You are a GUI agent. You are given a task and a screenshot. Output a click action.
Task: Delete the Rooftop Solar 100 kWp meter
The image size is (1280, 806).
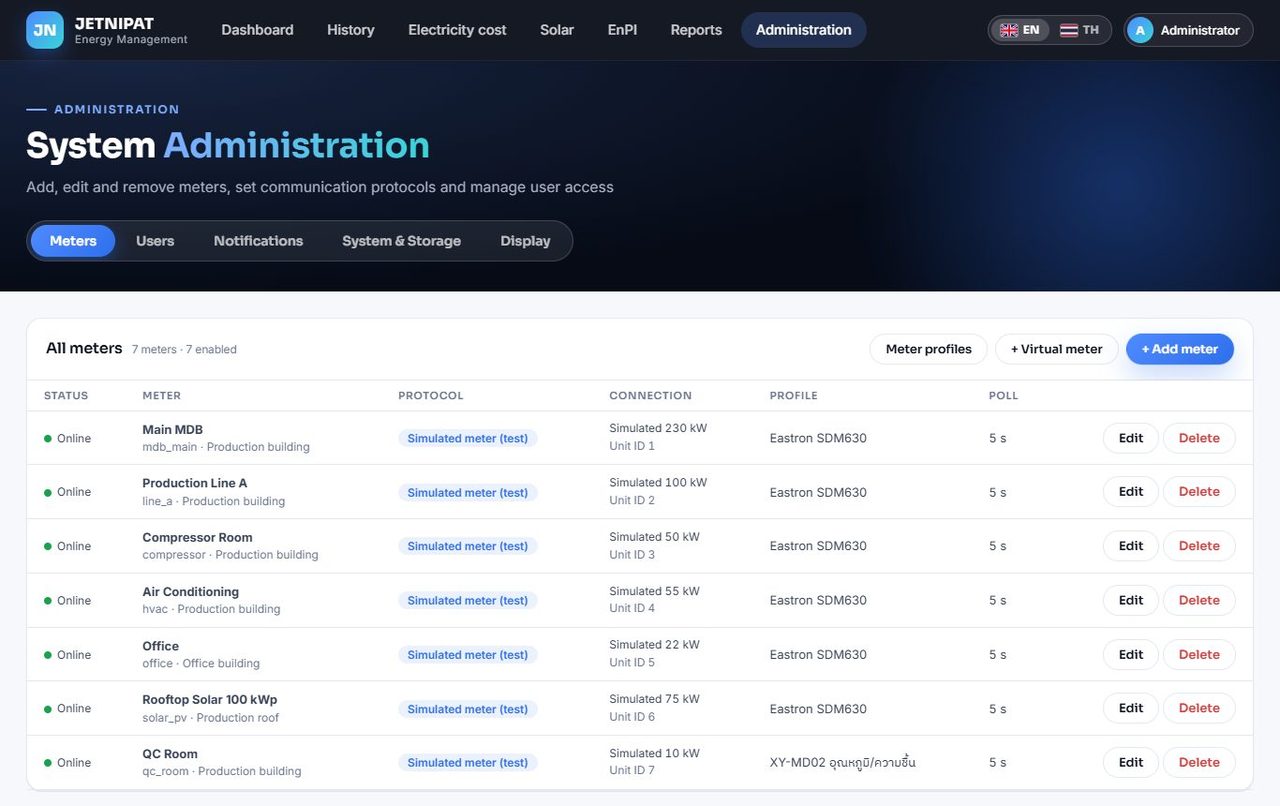tap(1199, 708)
